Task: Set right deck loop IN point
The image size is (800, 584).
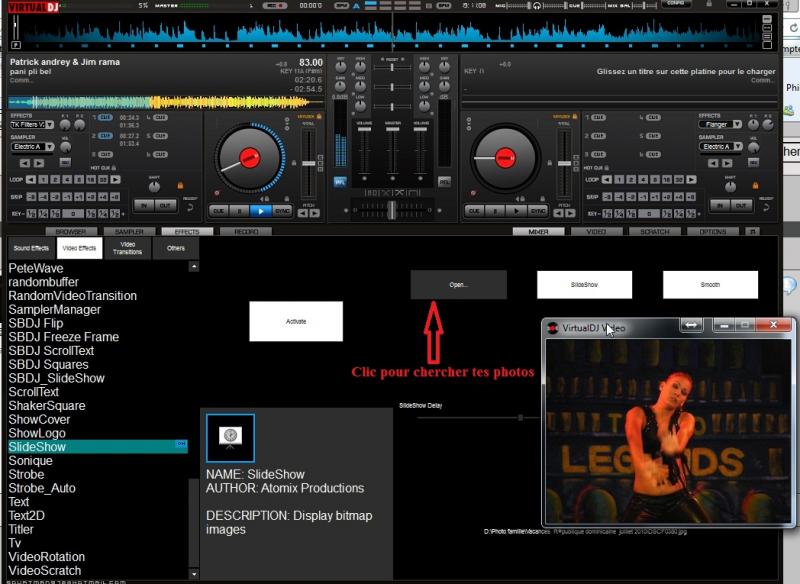Action: click(x=720, y=205)
